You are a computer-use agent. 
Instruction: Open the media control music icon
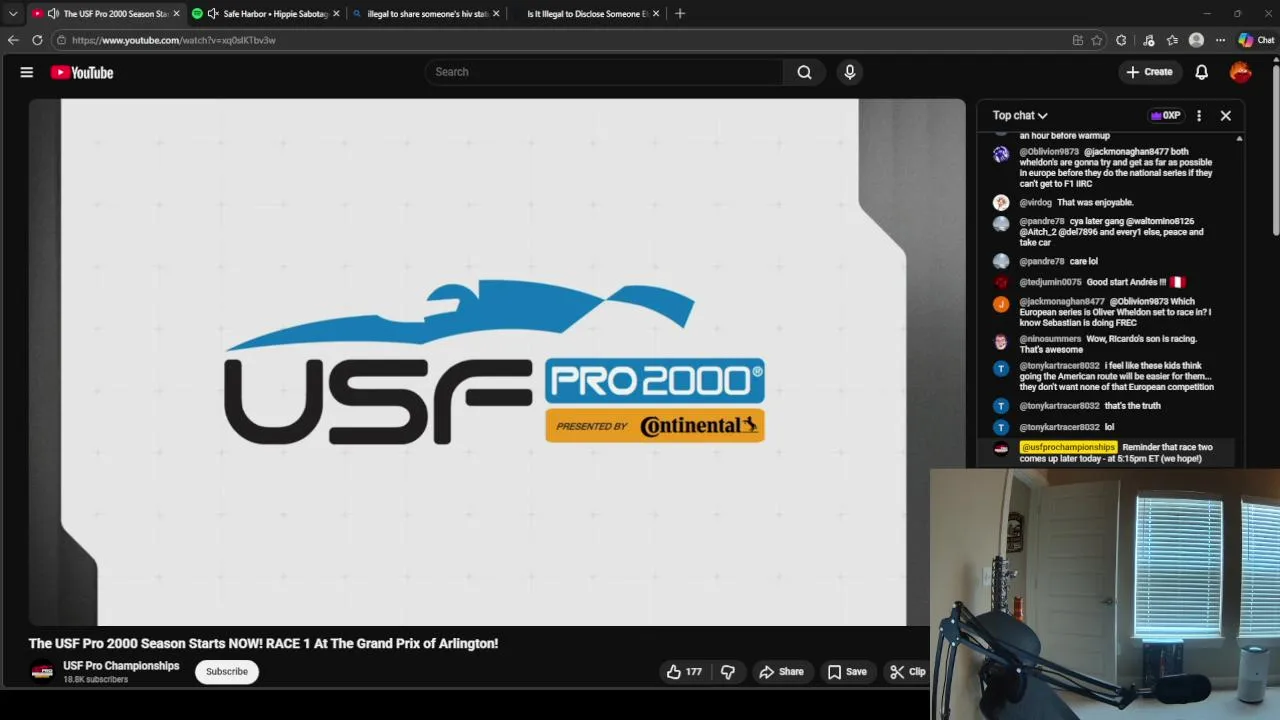coord(1149,40)
